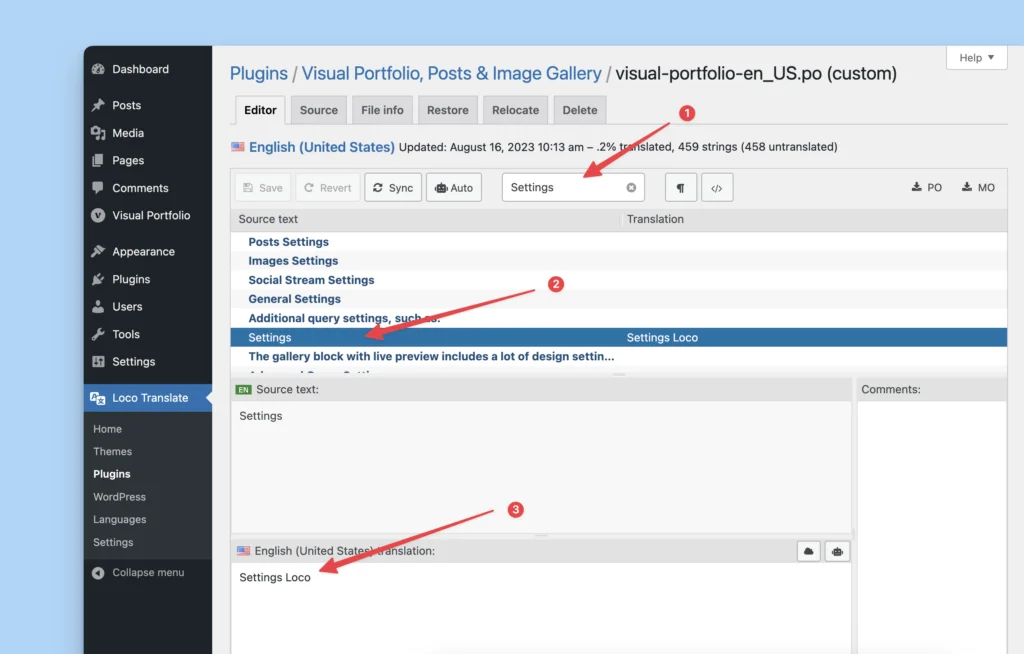Viewport: 1024px width, 654px height.
Task: Switch to the Source tab
Action: coord(319,110)
